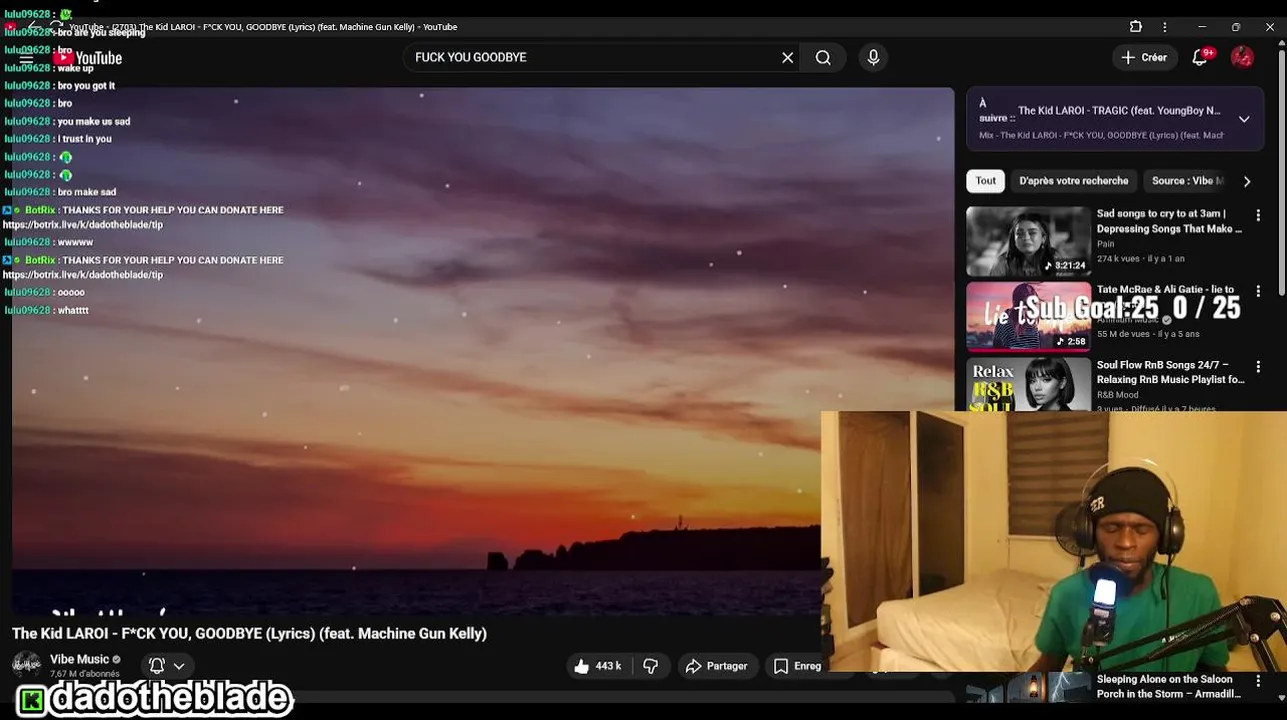Open the browser three-dot menu
The height and width of the screenshot is (720, 1287).
tap(1165, 27)
